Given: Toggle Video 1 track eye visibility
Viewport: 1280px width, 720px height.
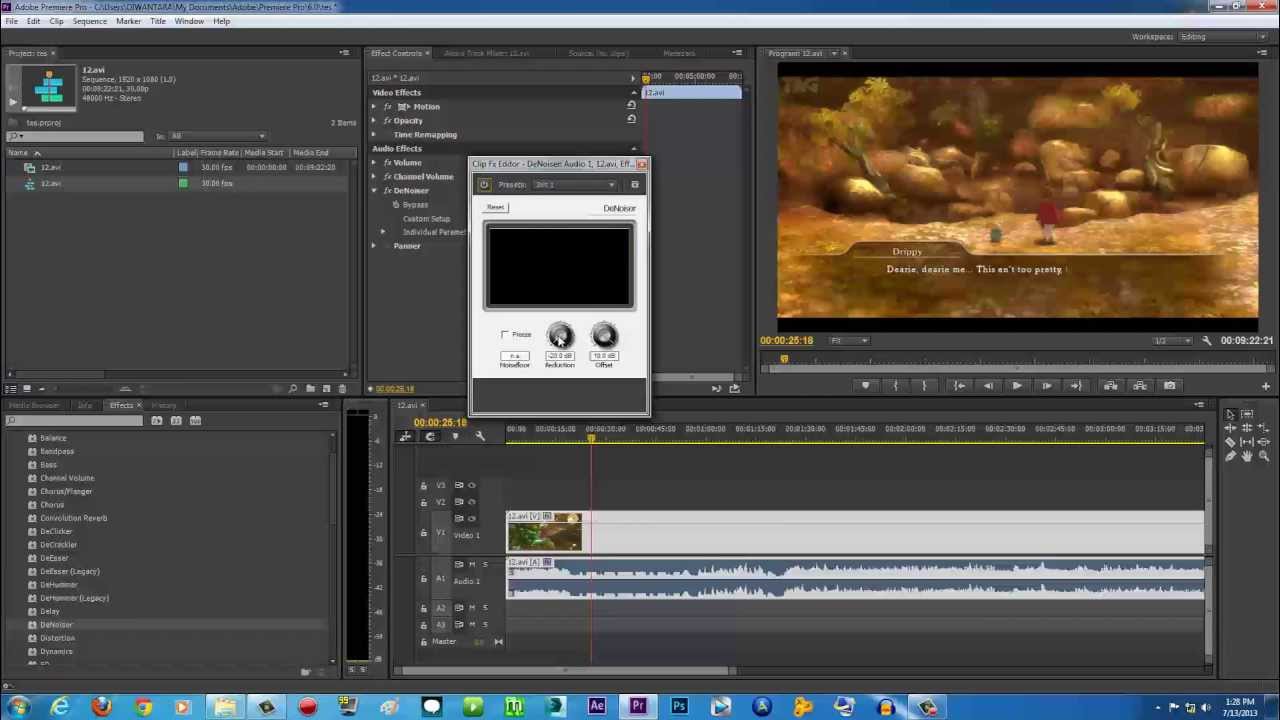Looking at the screenshot, I should 471,518.
